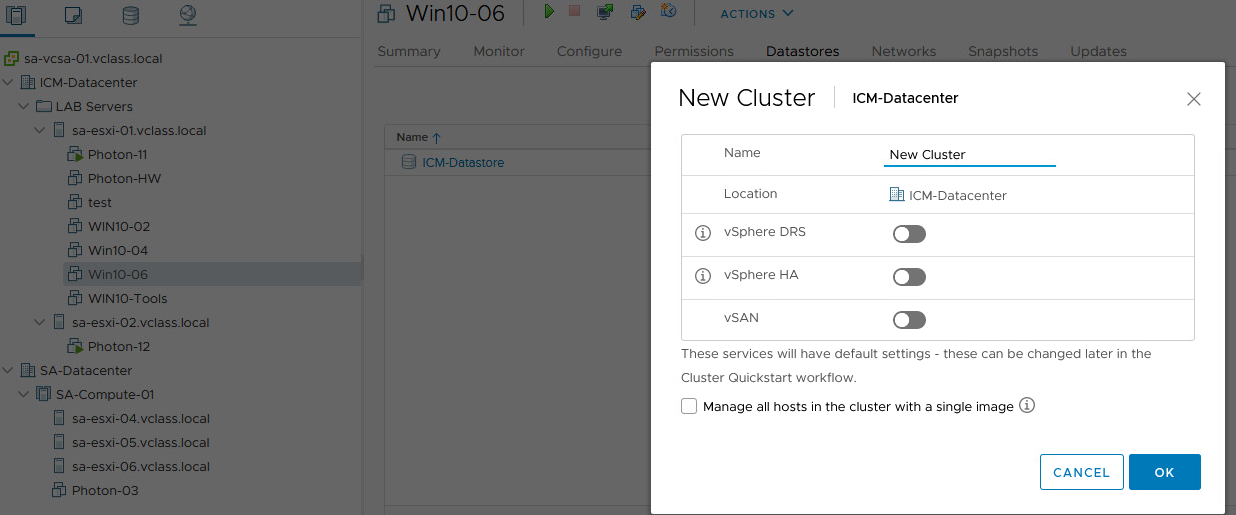The height and width of the screenshot is (515, 1236).
Task: Enable the vSphere HA switch
Action: click(909, 277)
